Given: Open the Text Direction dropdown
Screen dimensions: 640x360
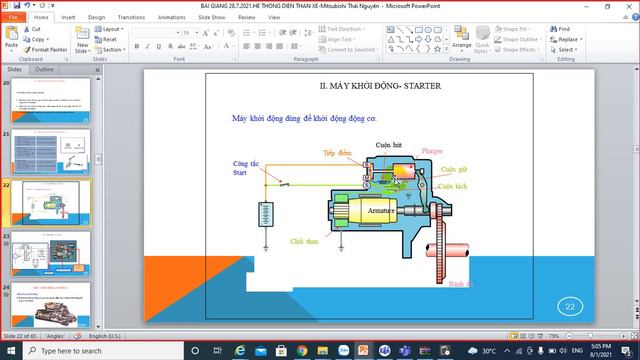Looking at the screenshot, I should 342,29.
